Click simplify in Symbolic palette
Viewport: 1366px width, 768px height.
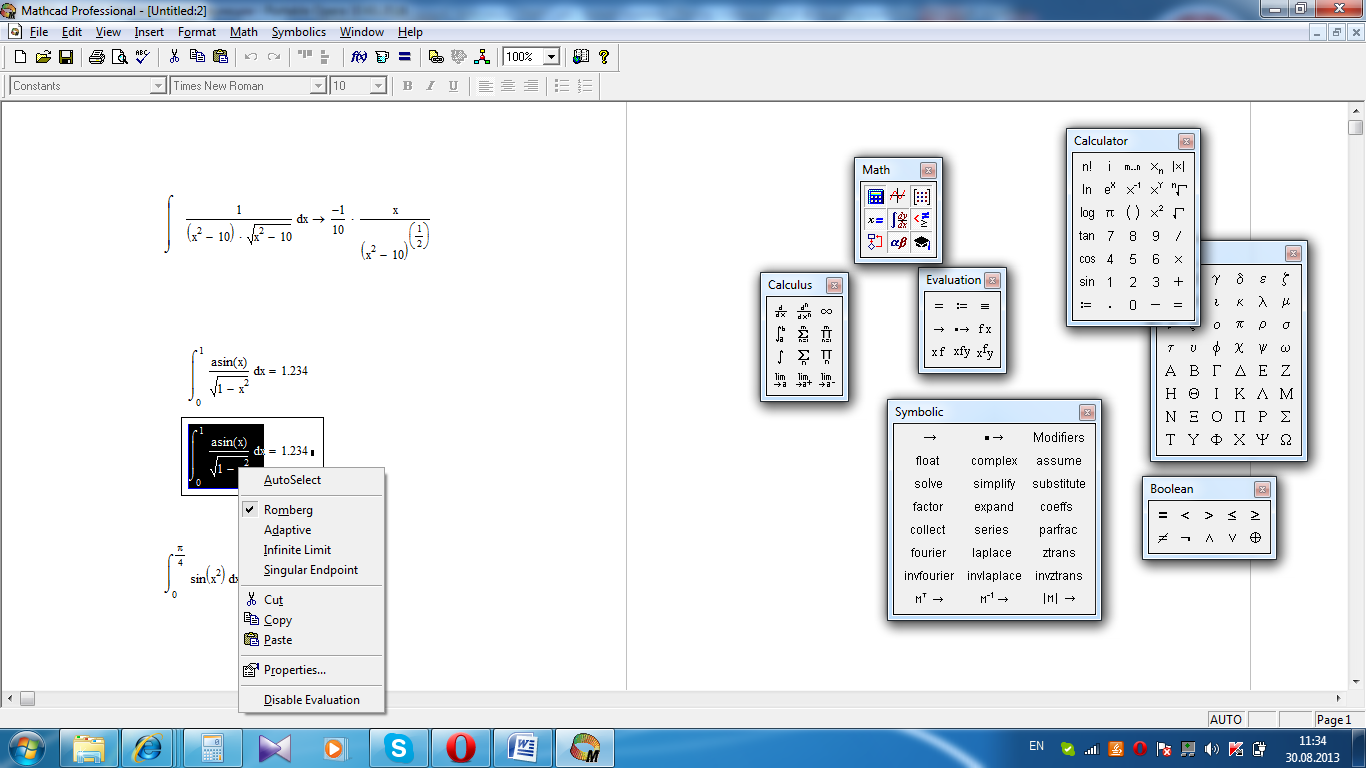pos(994,484)
